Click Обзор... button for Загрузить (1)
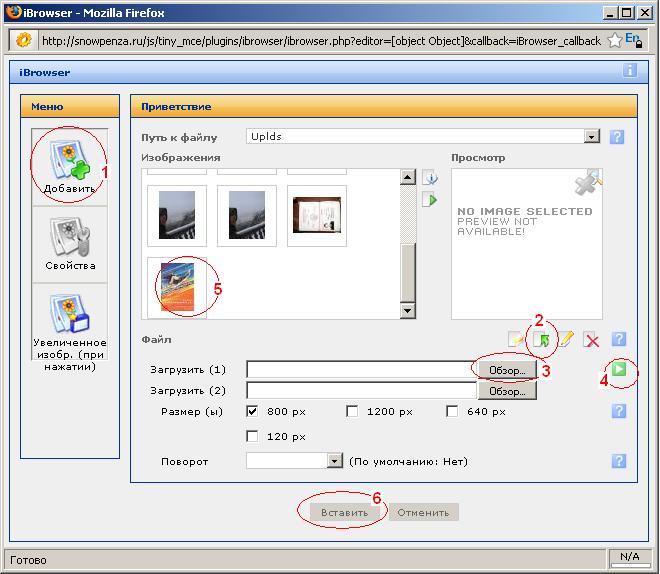The image size is (660, 574). (507, 370)
